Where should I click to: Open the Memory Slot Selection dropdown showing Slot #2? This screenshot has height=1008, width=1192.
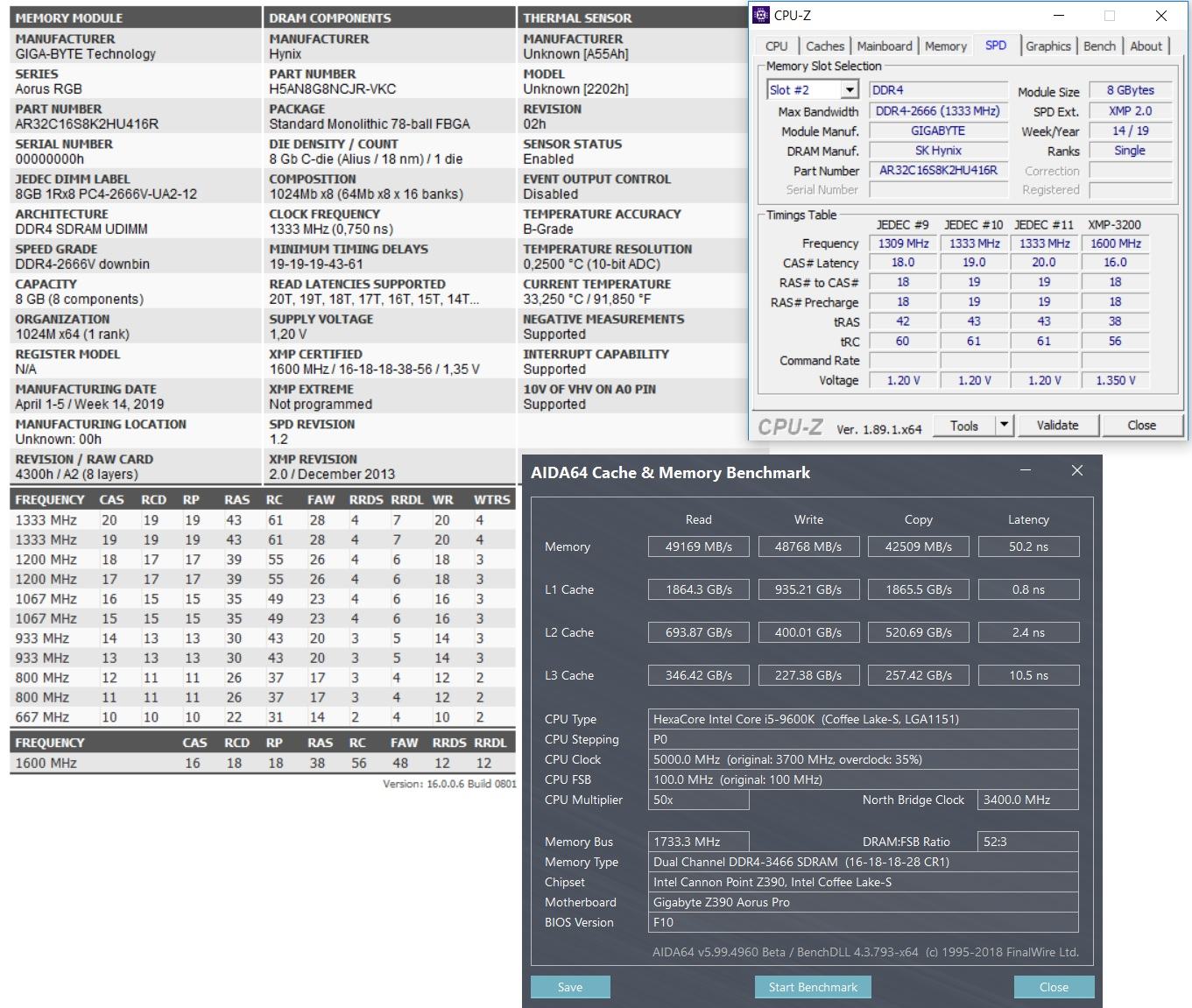click(x=813, y=89)
